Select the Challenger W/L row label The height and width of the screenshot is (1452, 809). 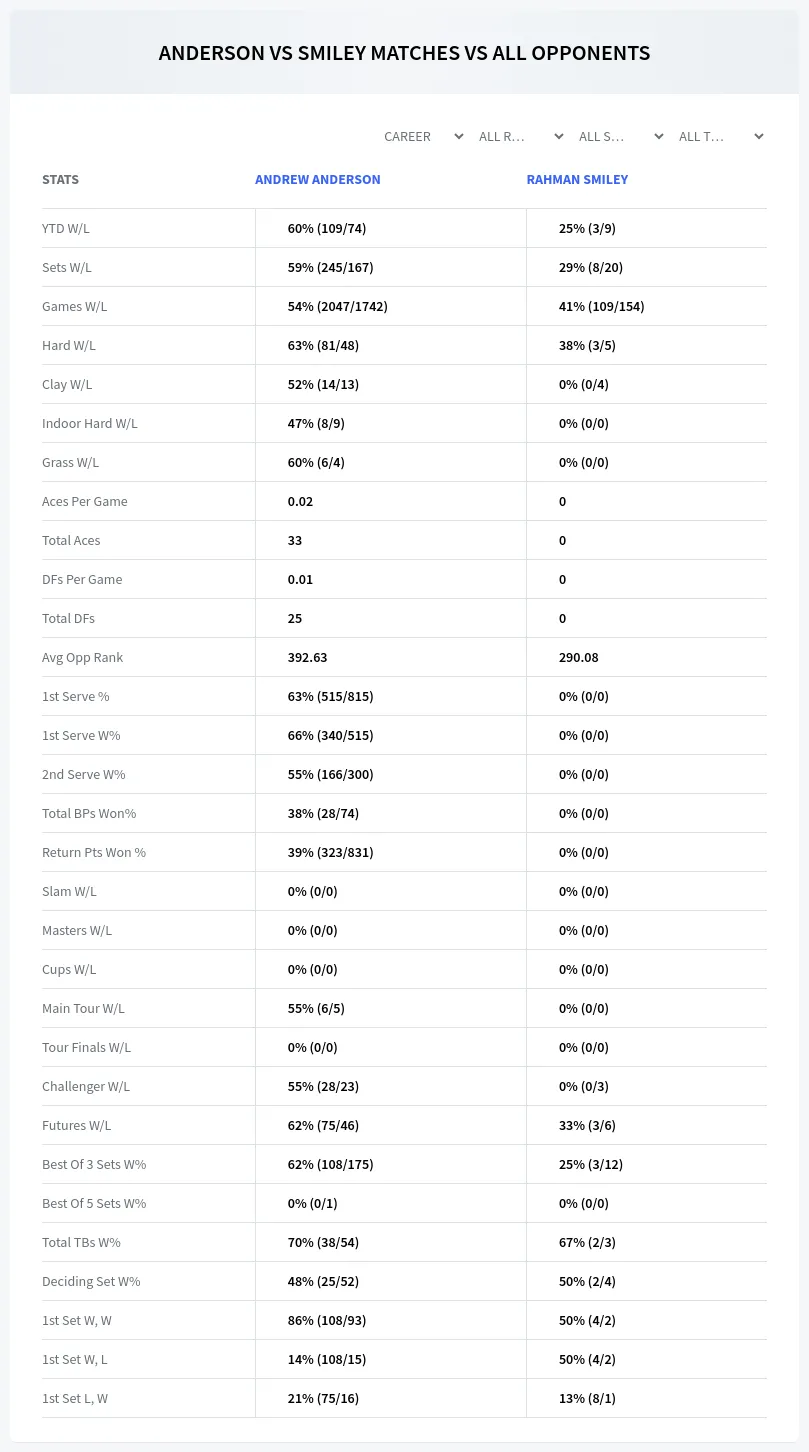86,1087
